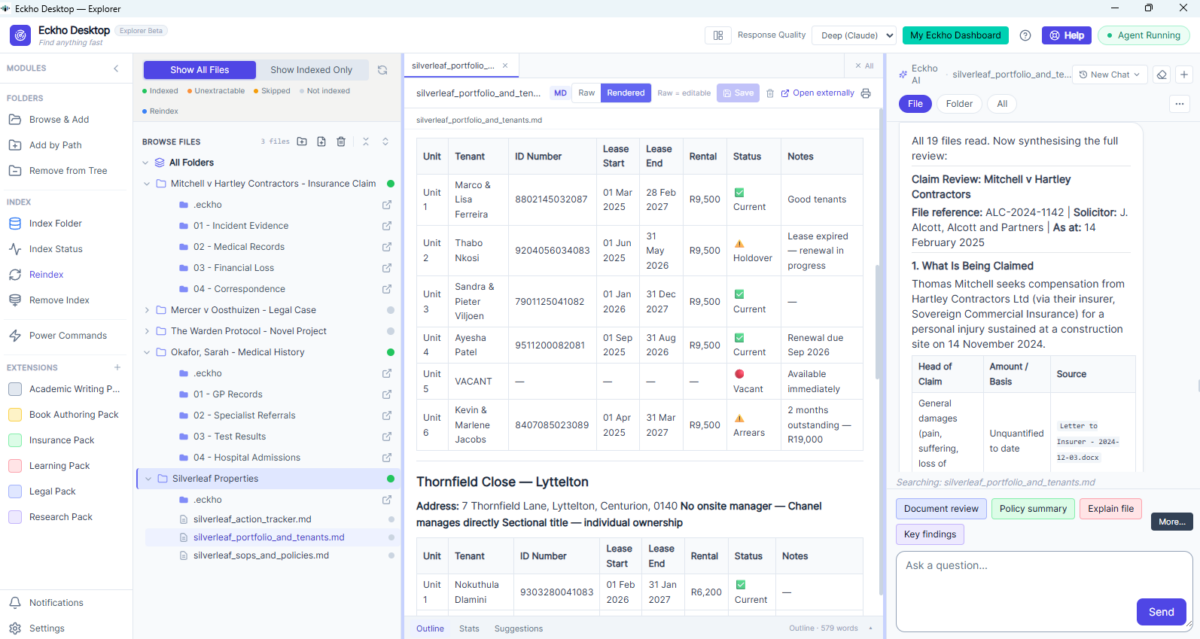Open 03 - Test Results folder externally icon
Image resolution: width=1200 pixels, height=639 pixels.
[x=386, y=436]
